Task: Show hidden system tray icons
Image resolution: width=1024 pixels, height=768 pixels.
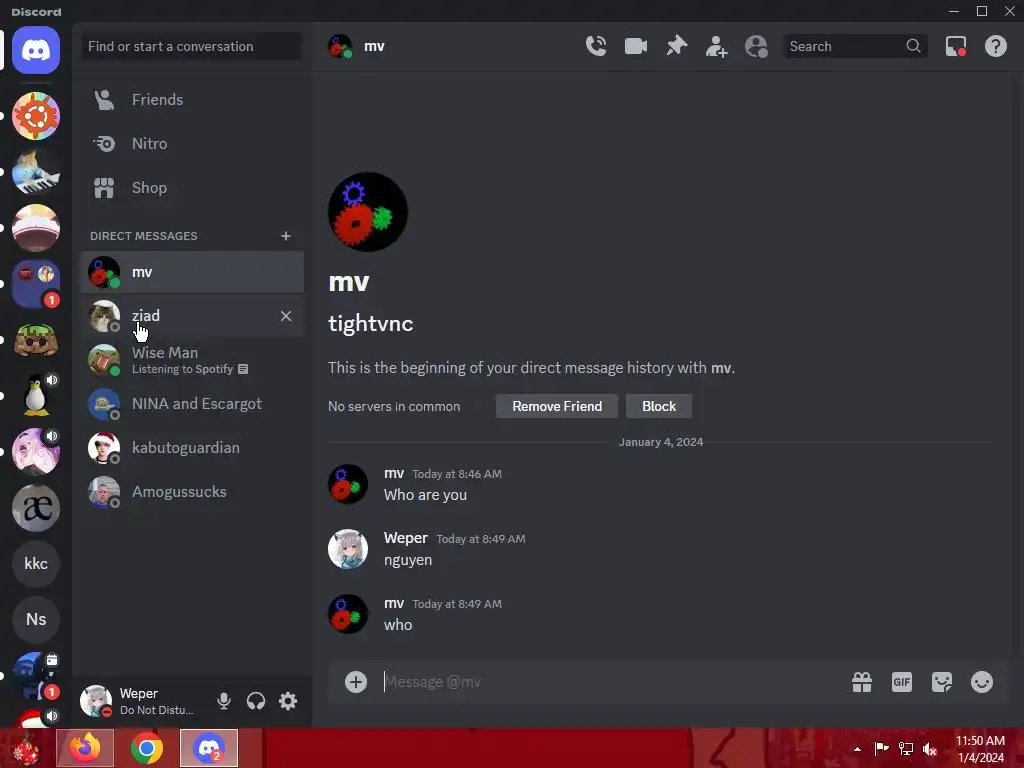Action: click(857, 748)
